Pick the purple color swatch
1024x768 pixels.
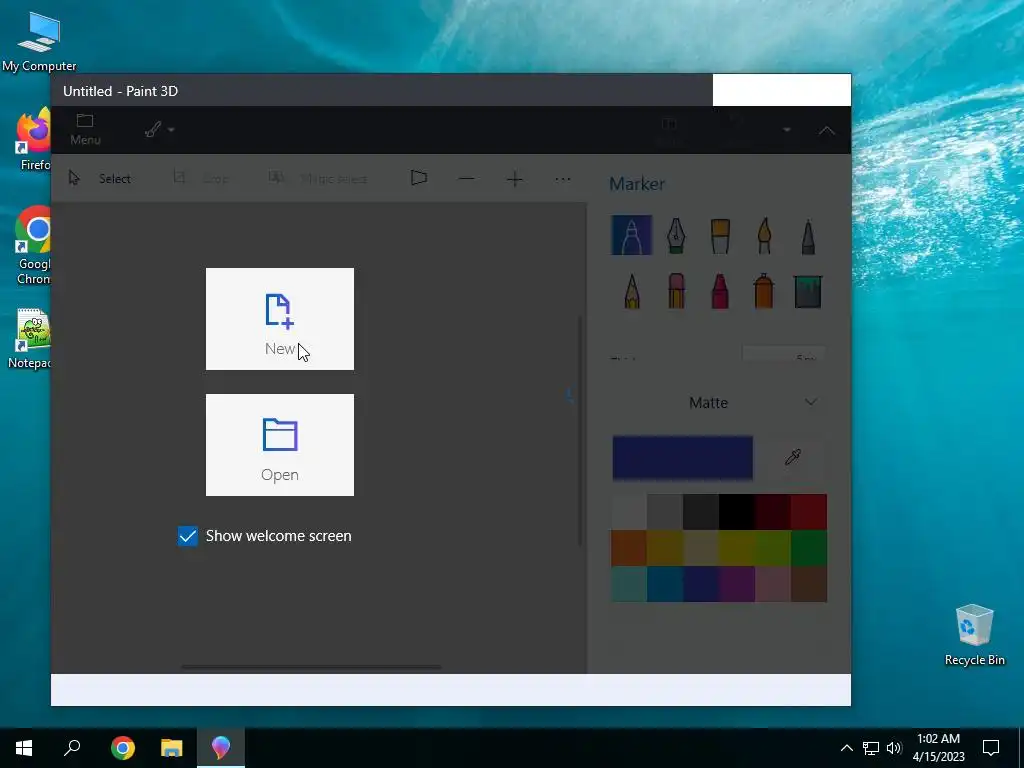tap(737, 584)
